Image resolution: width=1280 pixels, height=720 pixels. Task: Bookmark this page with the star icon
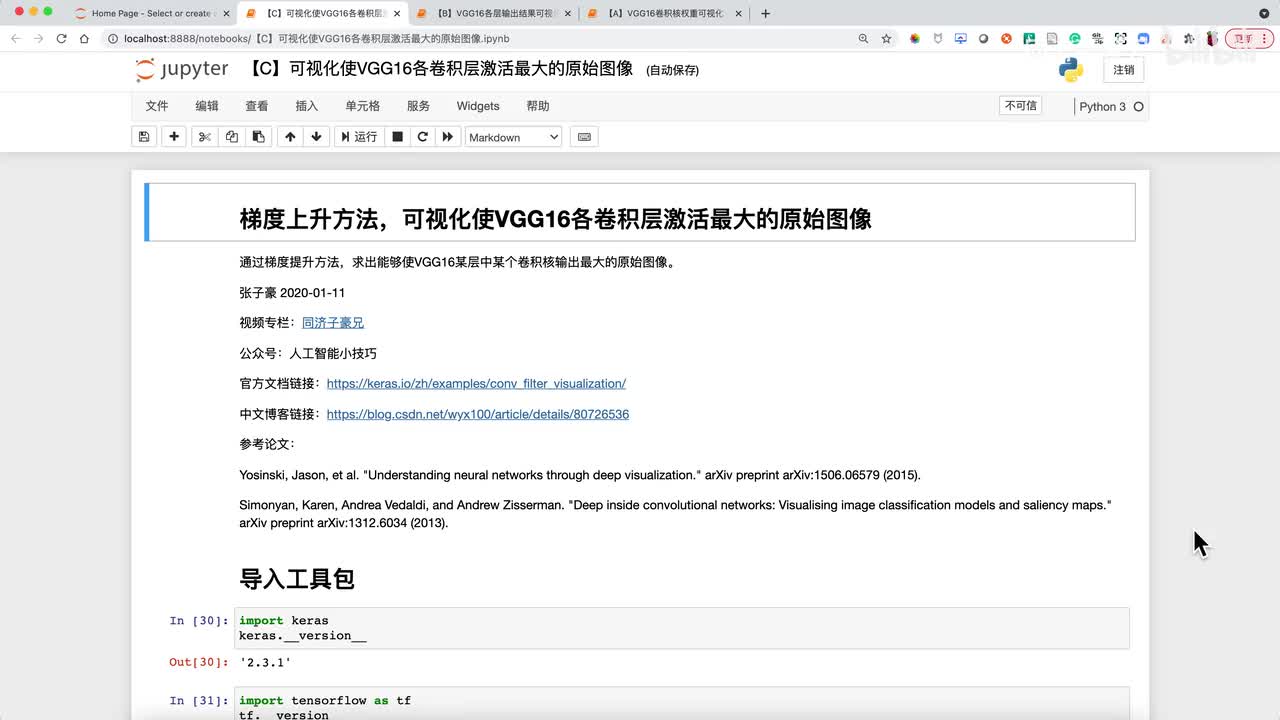[x=886, y=38]
